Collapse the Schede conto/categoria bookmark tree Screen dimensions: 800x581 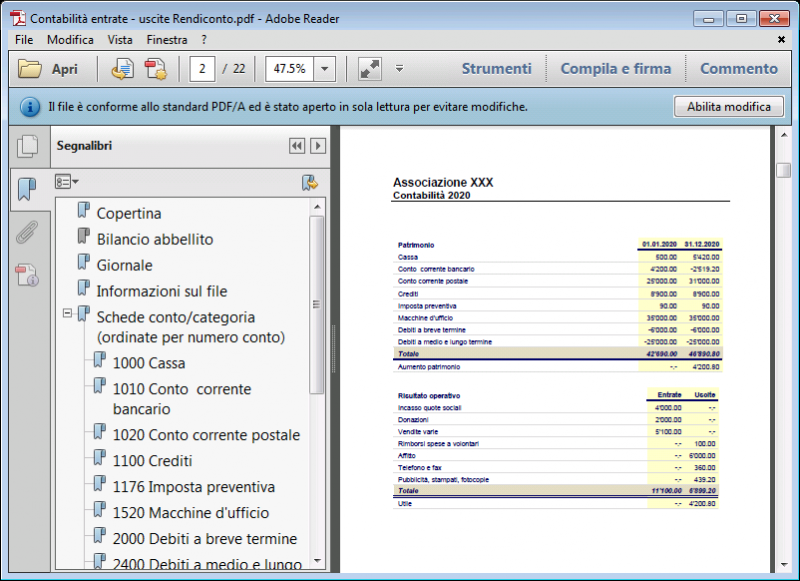click(x=67, y=313)
